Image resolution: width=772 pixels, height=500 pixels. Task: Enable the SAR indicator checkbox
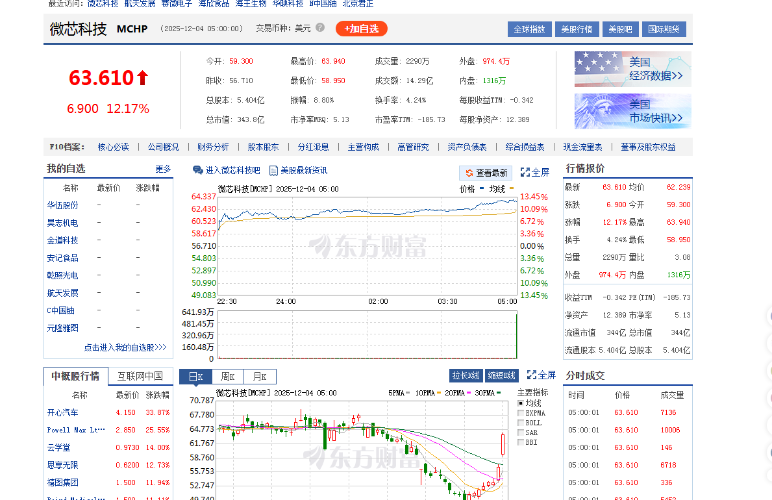521,433
